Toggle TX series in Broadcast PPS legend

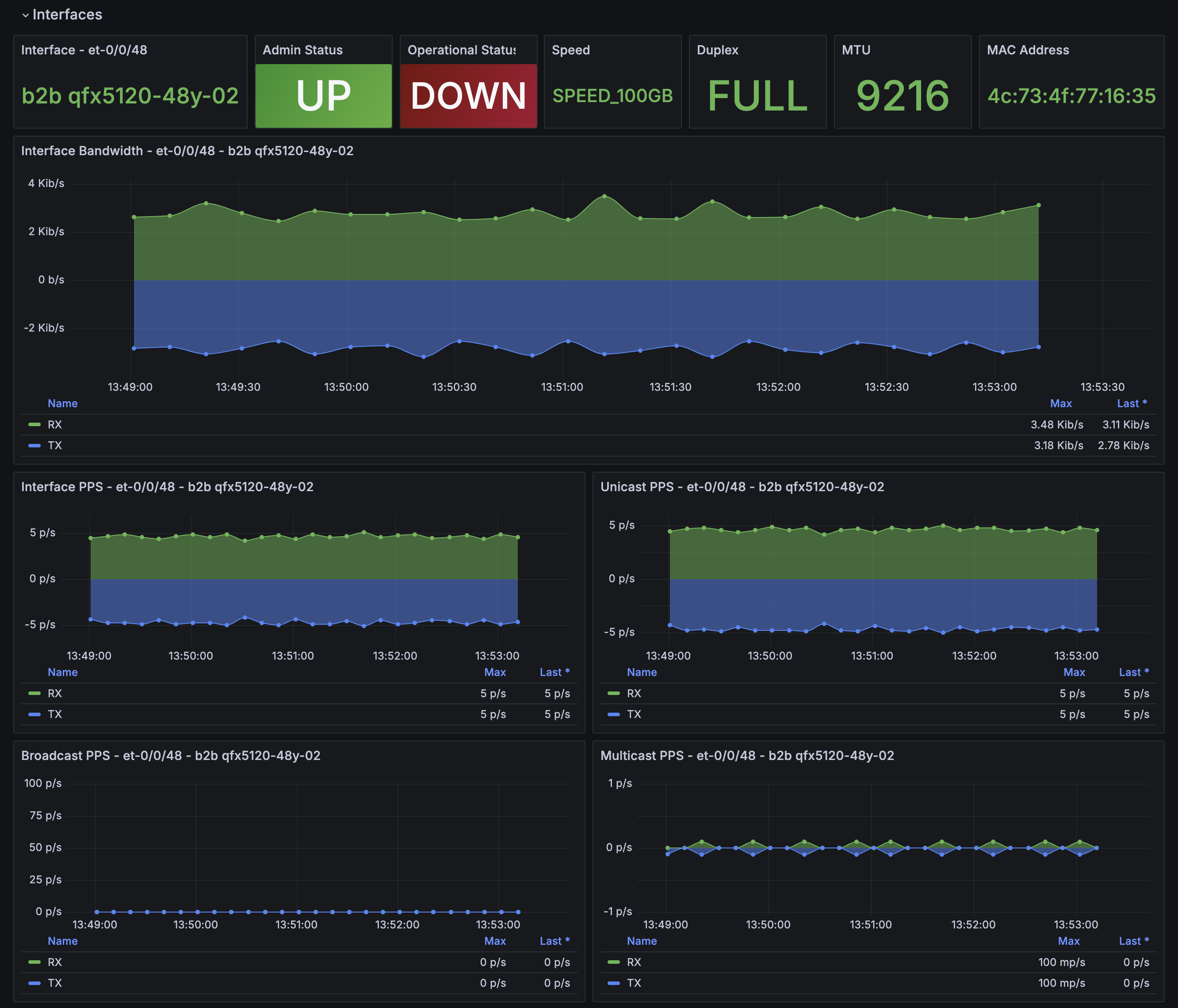[54, 984]
